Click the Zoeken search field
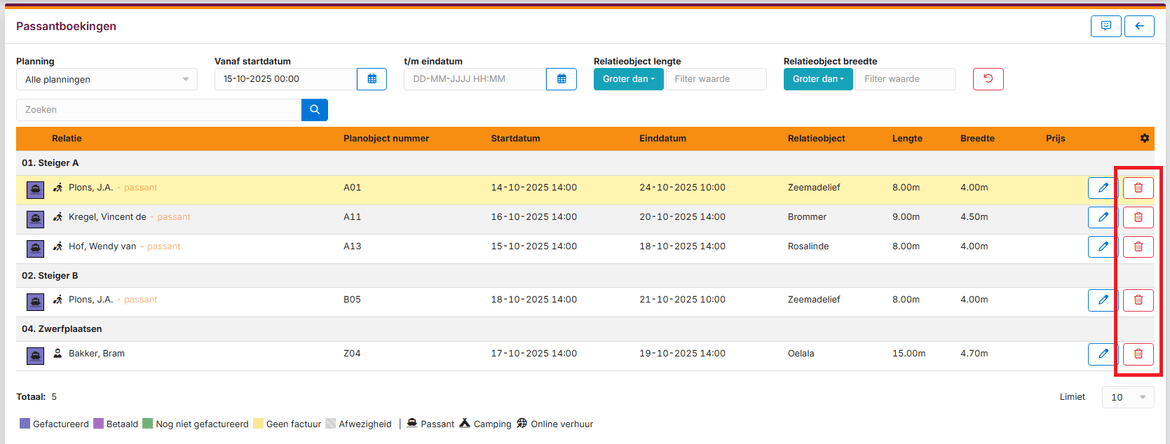The height and width of the screenshot is (444, 1170). pos(158,110)
